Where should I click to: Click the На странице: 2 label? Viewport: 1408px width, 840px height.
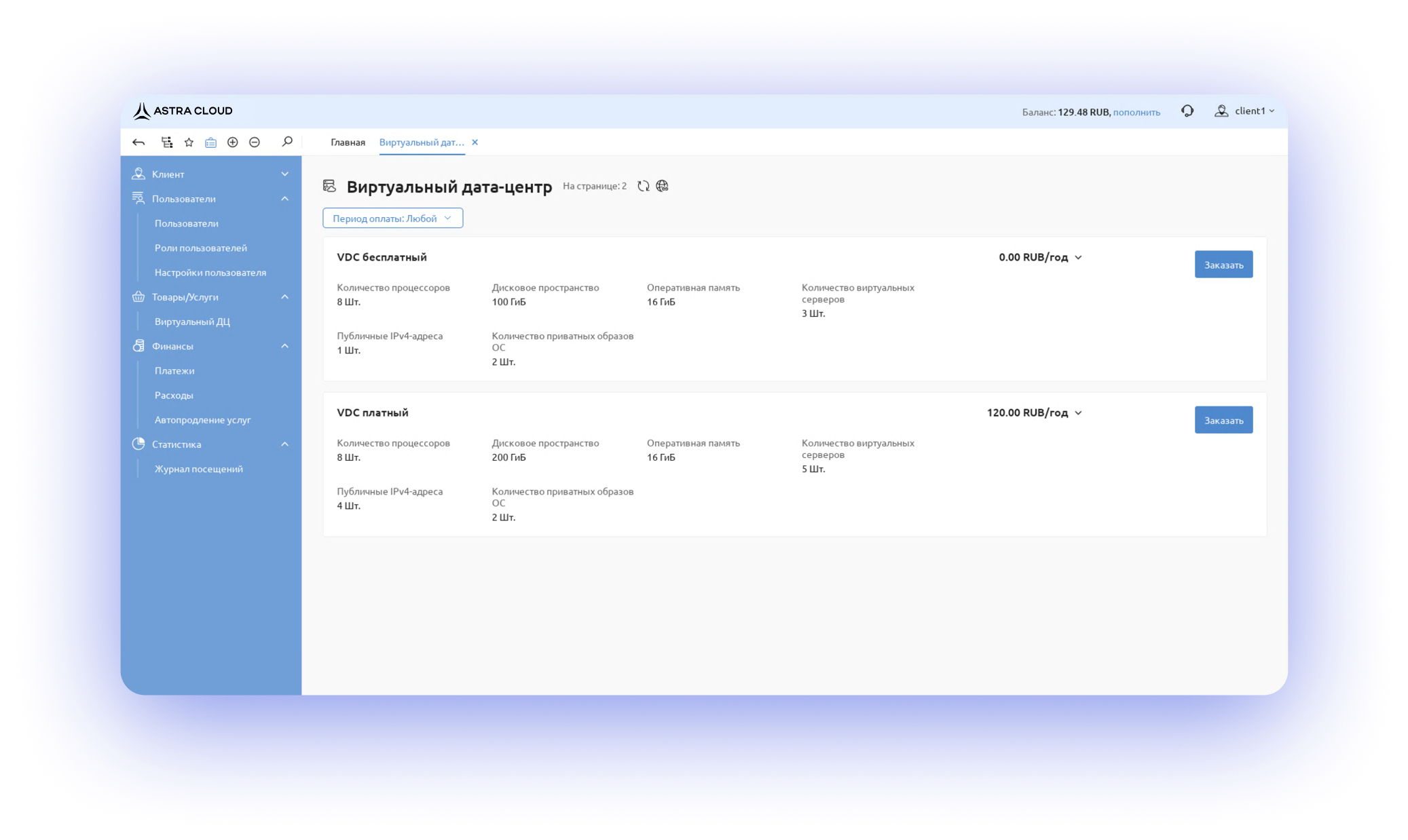point(595,186)
